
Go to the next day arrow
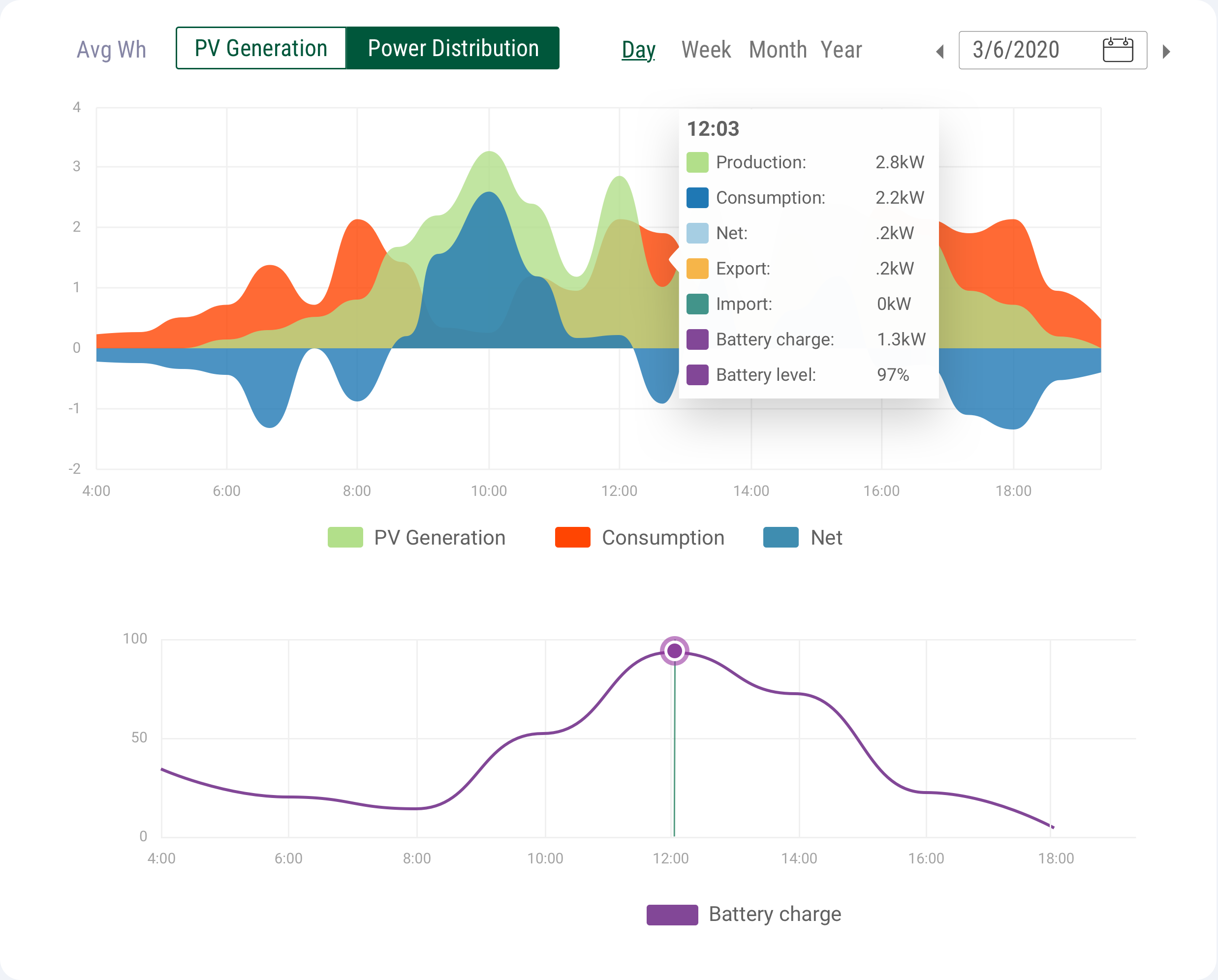point(1166,51)
